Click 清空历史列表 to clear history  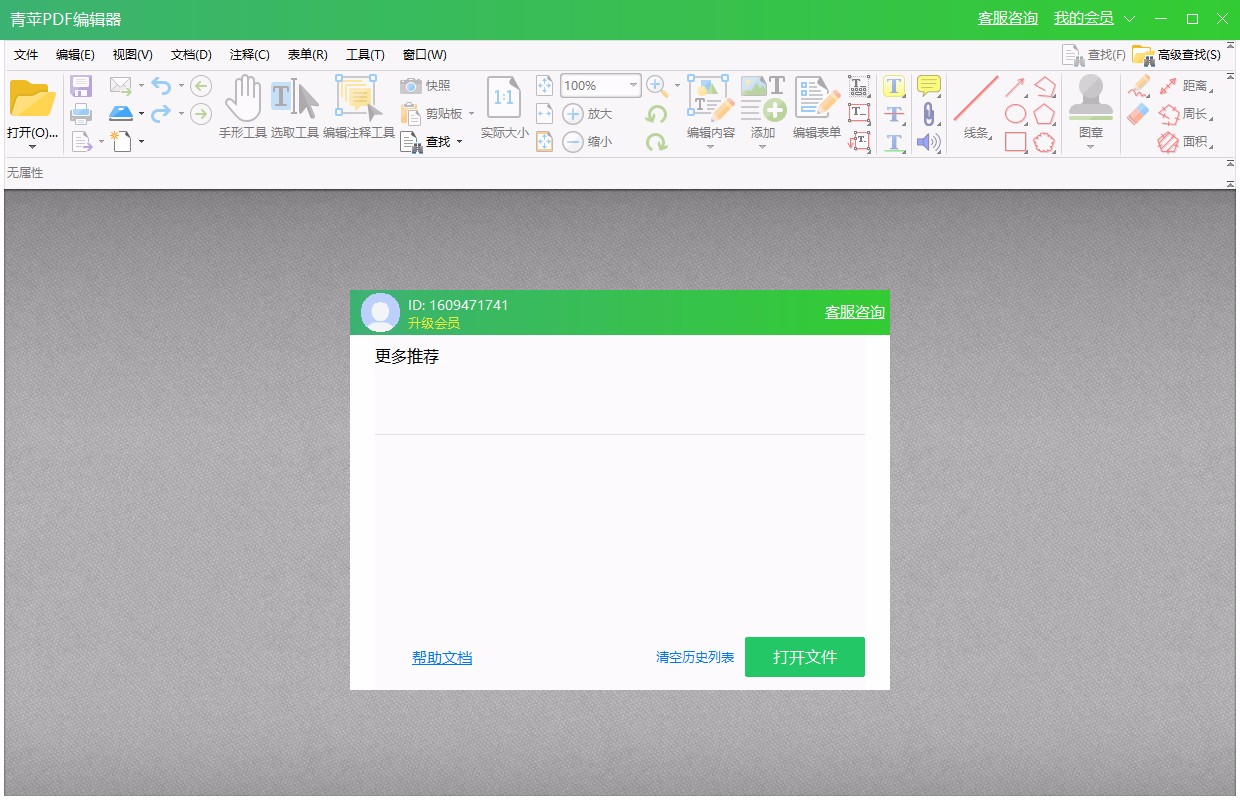click(693, 657)
